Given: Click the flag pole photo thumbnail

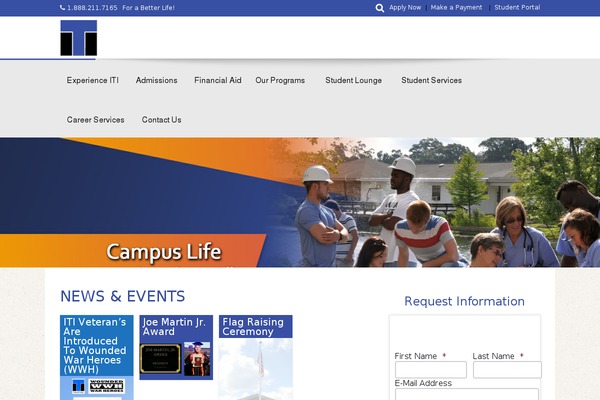Looking at the screenshot, I should [256, 369].
